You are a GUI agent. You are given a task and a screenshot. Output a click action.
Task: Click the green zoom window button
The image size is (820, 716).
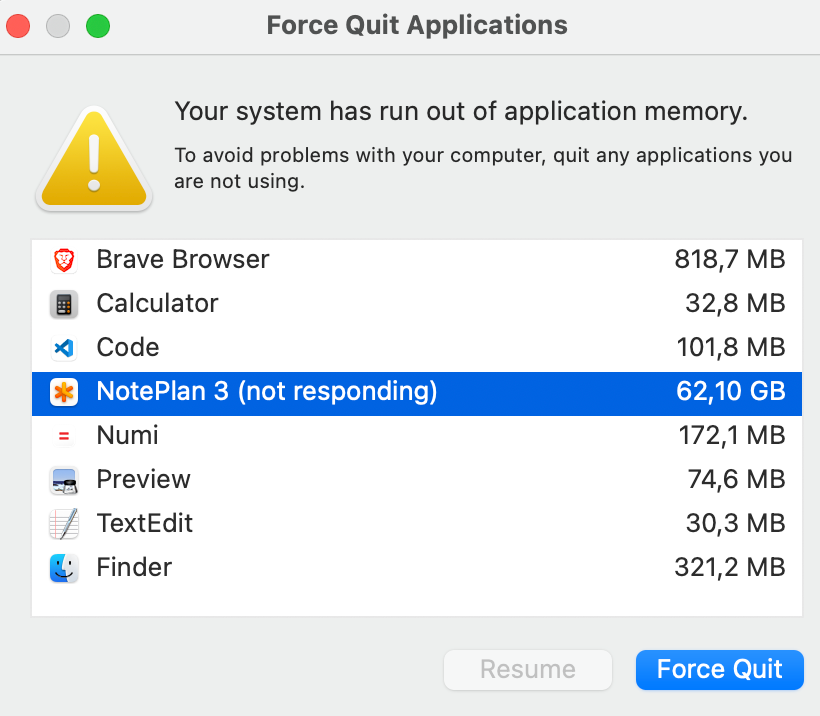(x=98, y=26)
